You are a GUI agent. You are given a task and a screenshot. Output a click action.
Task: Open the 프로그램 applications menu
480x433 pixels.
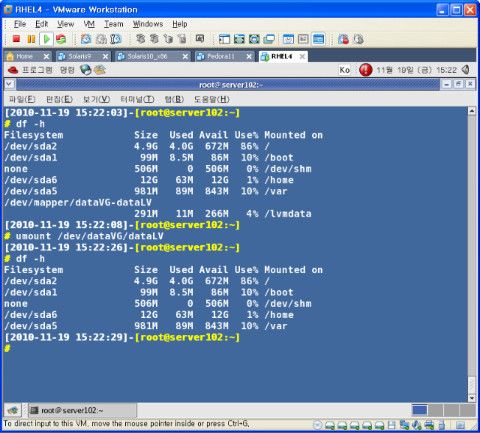37,70
